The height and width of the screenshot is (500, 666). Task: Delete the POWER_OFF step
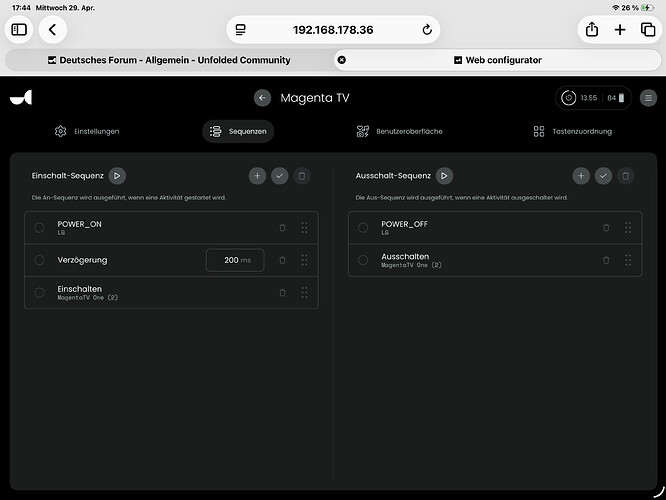606,228
